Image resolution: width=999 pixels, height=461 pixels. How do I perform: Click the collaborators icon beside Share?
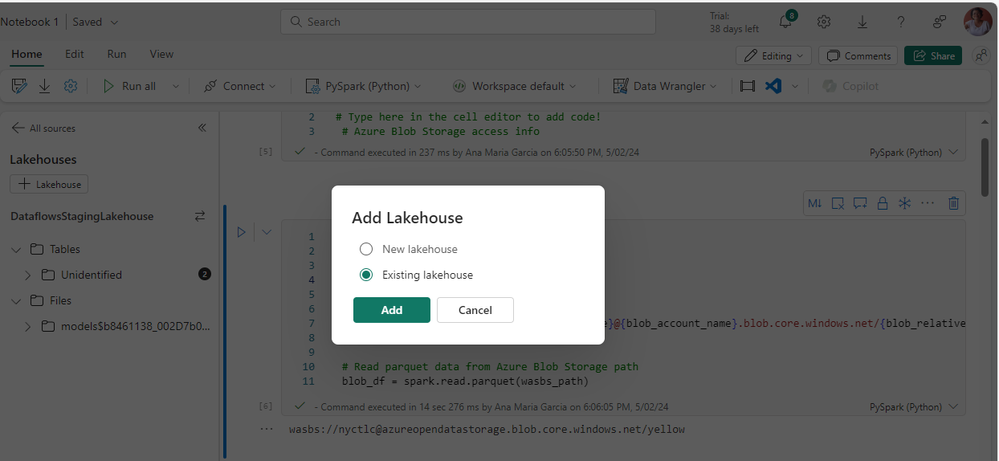(981, 56)
